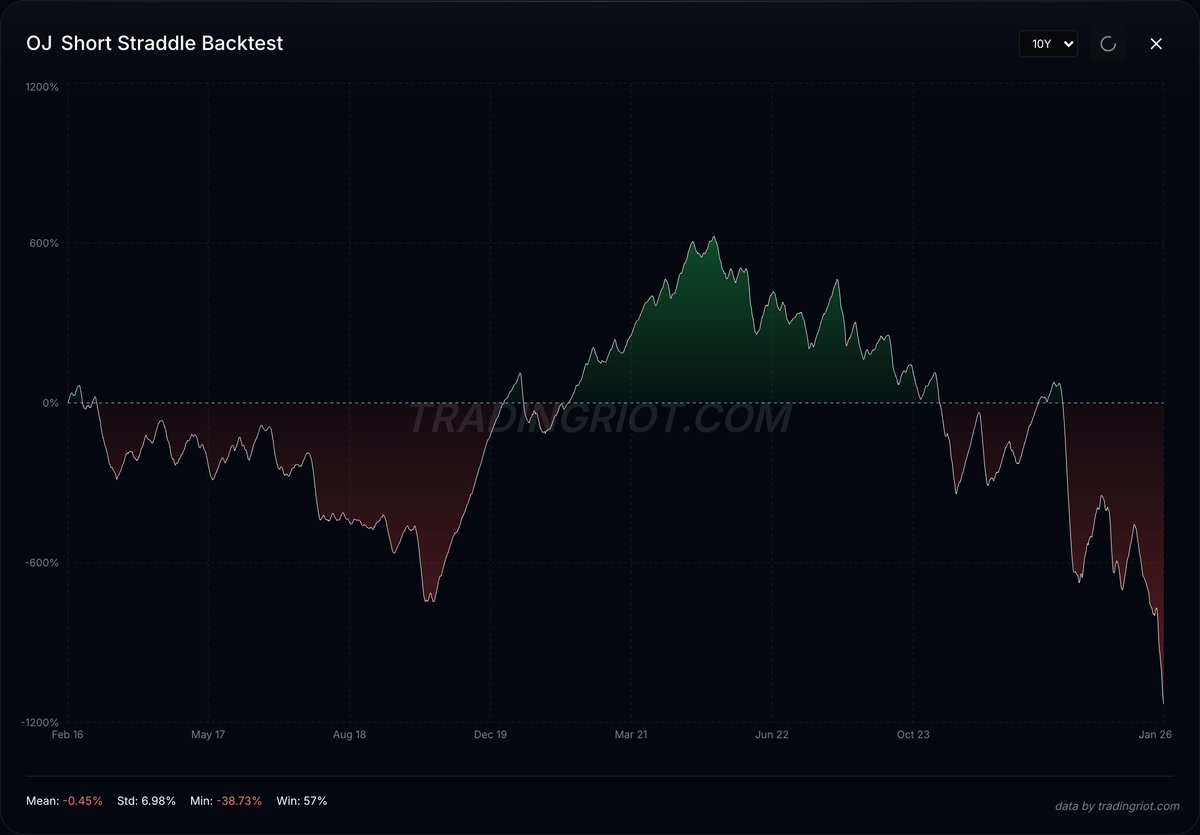Viewport: 1200px width, 835px height.
Task: Click the Jun 22 x-axis date
Action: [x=772, y=735]
